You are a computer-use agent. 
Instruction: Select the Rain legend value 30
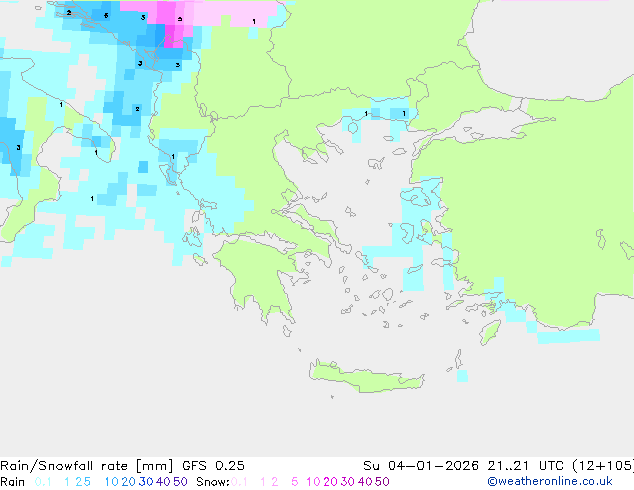(146, 482)
